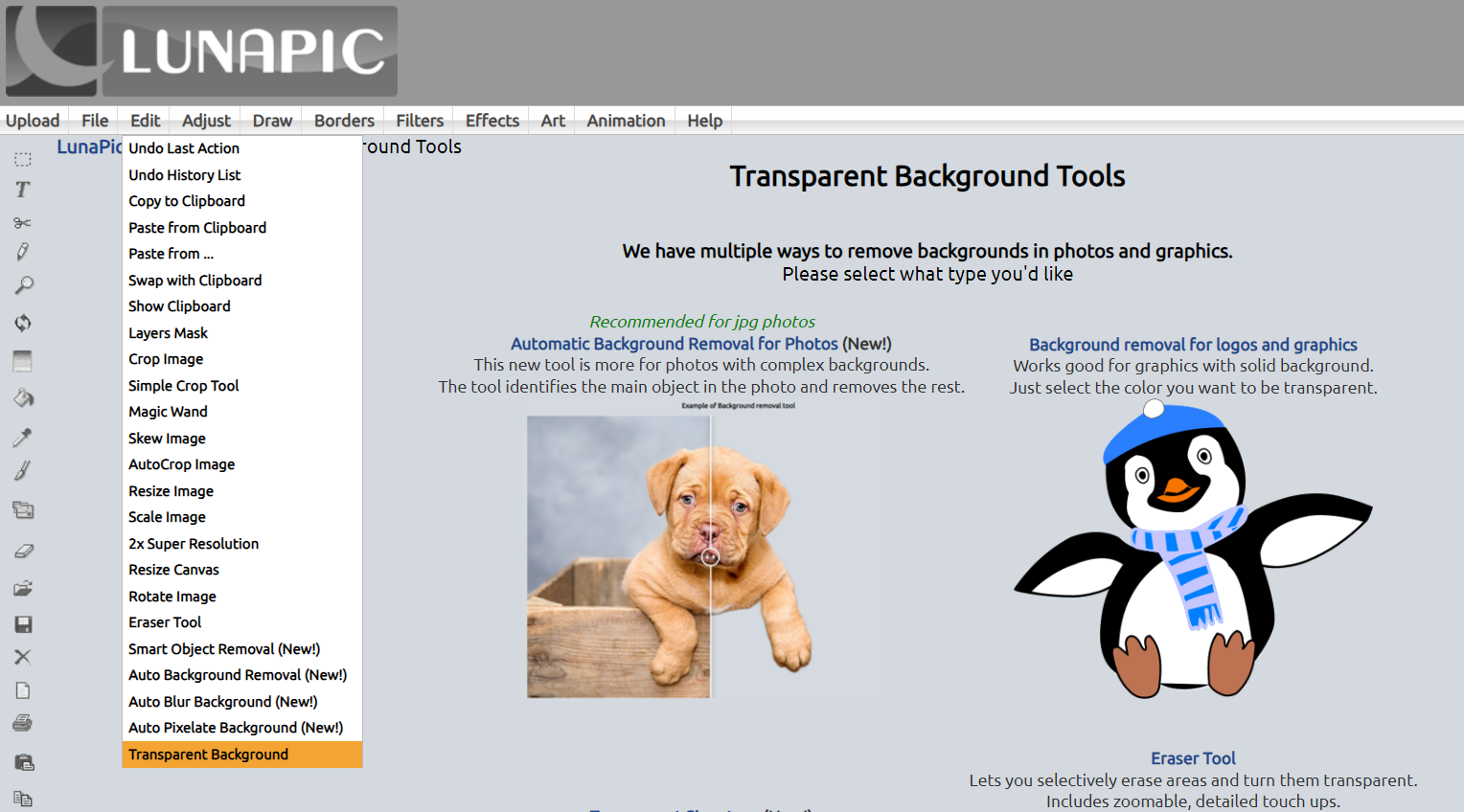This screenshot has height=812, width=1464.
Task: Select Rotate Image
Action: 242,597
